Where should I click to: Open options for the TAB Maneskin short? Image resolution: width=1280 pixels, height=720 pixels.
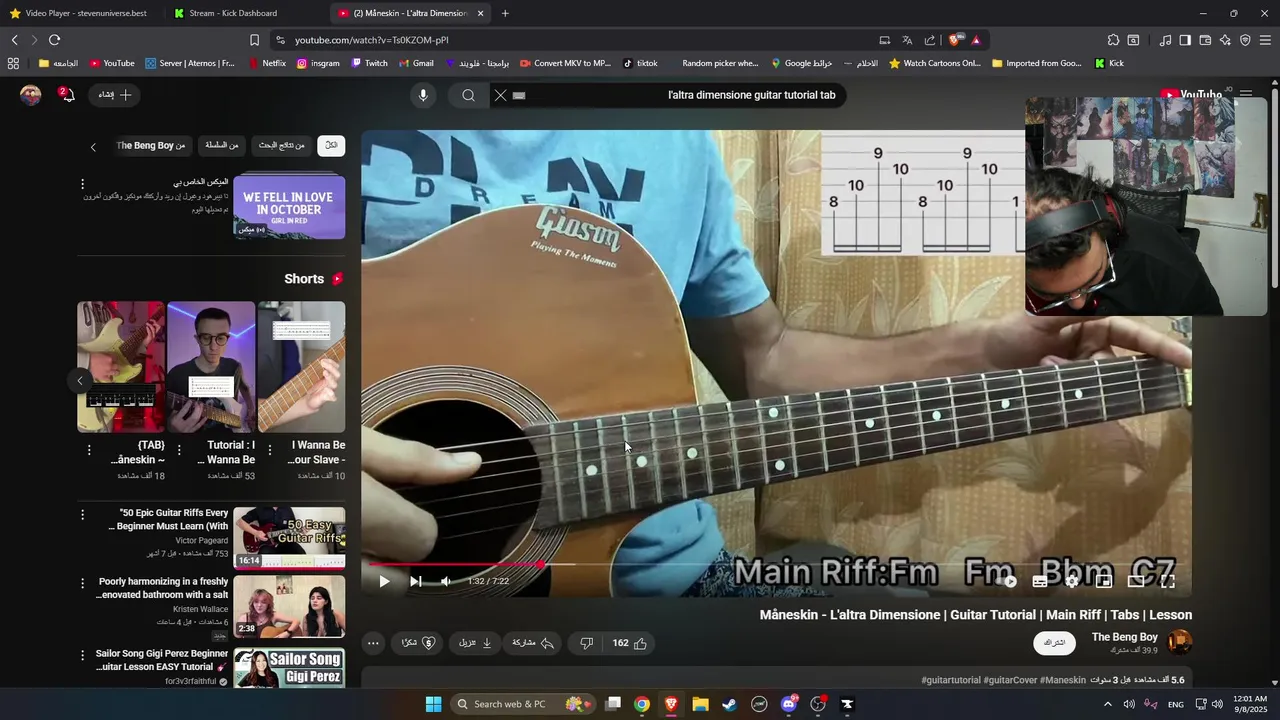(x=89, y=450)
